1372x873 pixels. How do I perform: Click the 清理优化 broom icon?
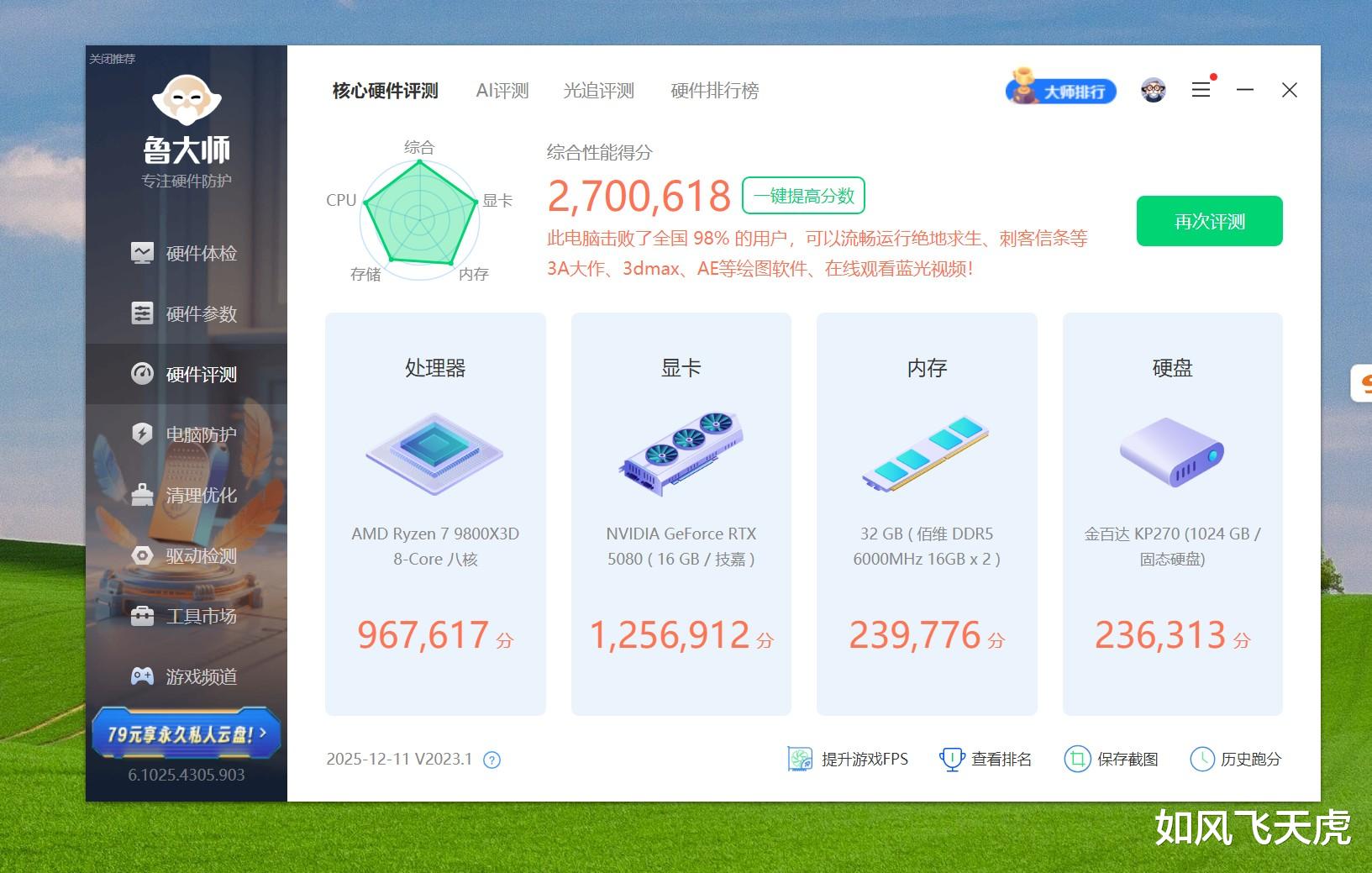(142, 495)
